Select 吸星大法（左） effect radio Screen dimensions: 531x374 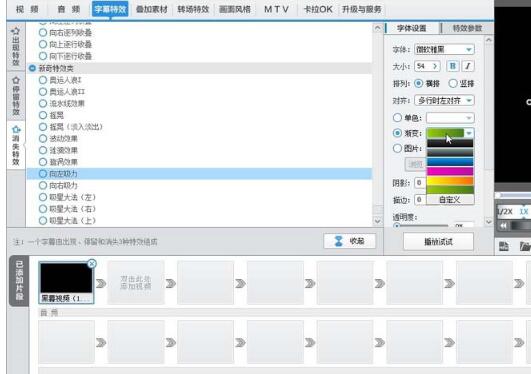pos(43,197)
